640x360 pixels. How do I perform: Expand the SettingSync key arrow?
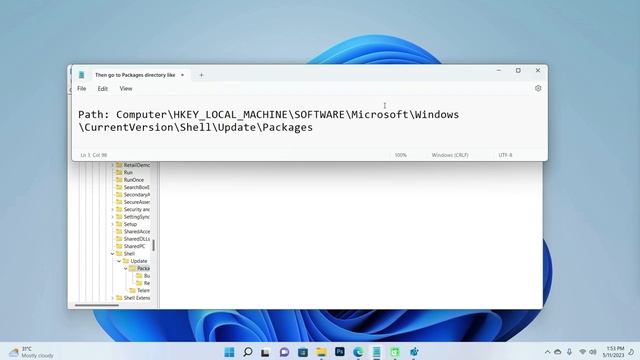(x=112, y=216)
